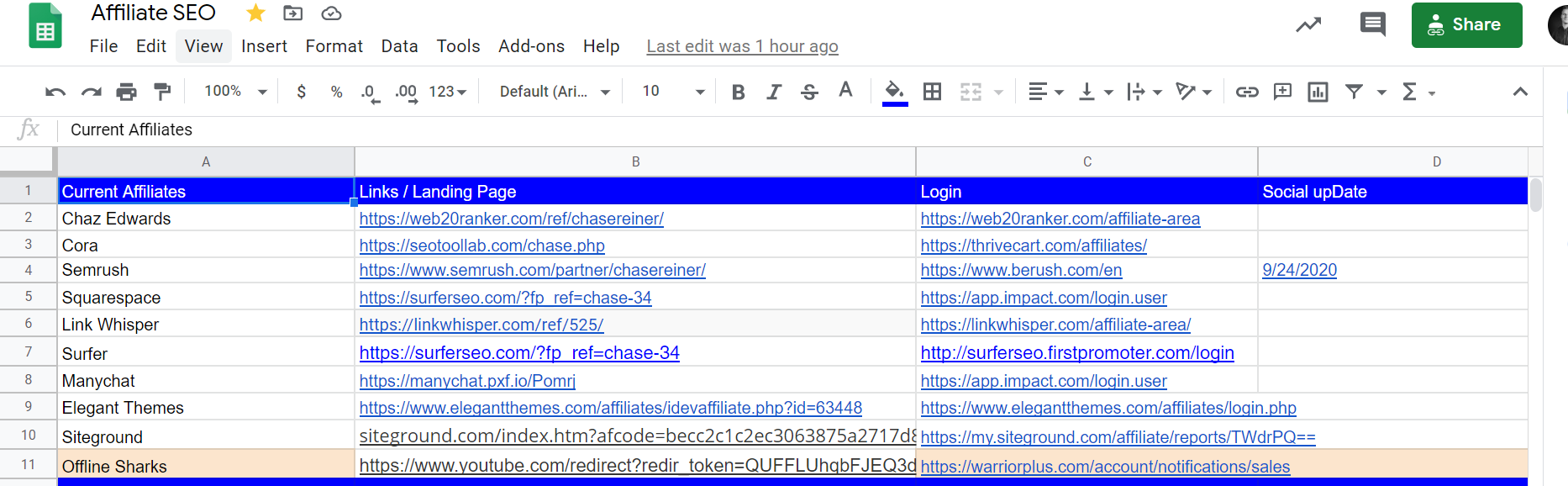The image size is (1568, 486).
Task: Open the Help menu
Action: [602, 46]
